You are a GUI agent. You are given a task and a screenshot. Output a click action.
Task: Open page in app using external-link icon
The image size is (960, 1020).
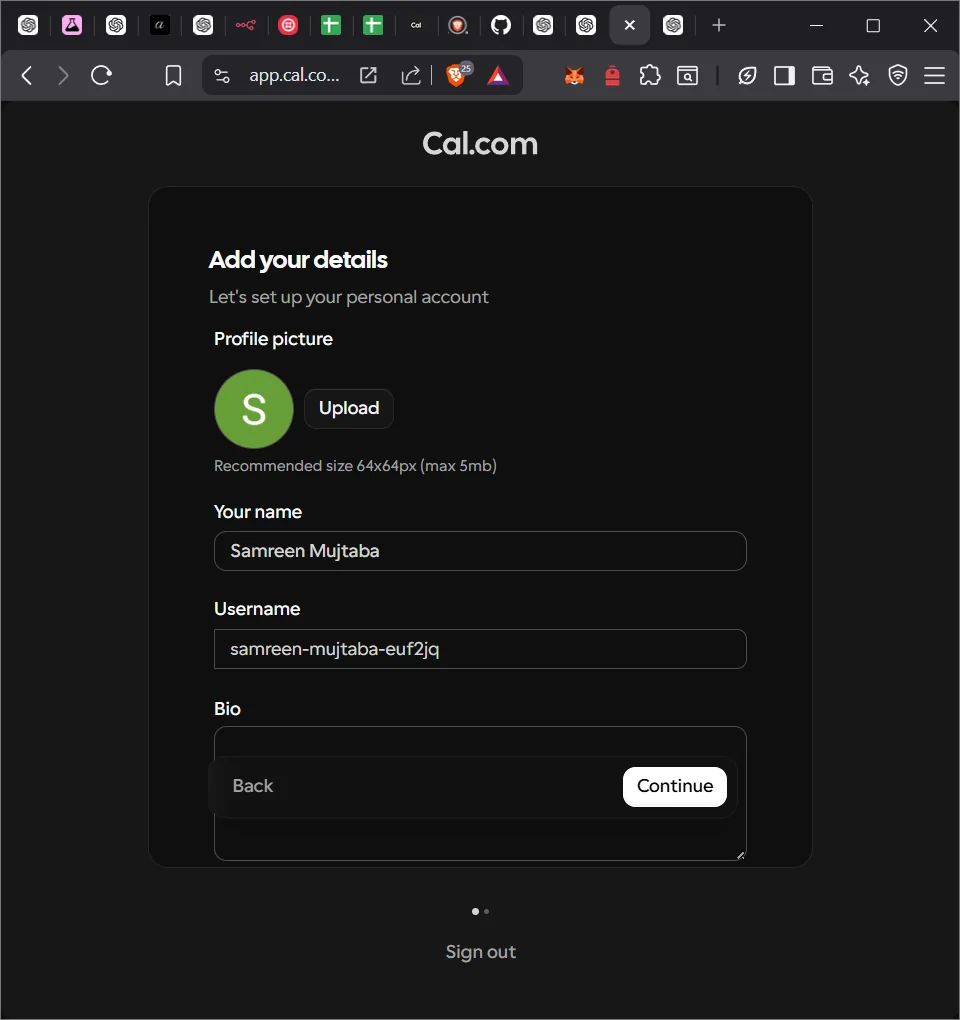point(368,75)
